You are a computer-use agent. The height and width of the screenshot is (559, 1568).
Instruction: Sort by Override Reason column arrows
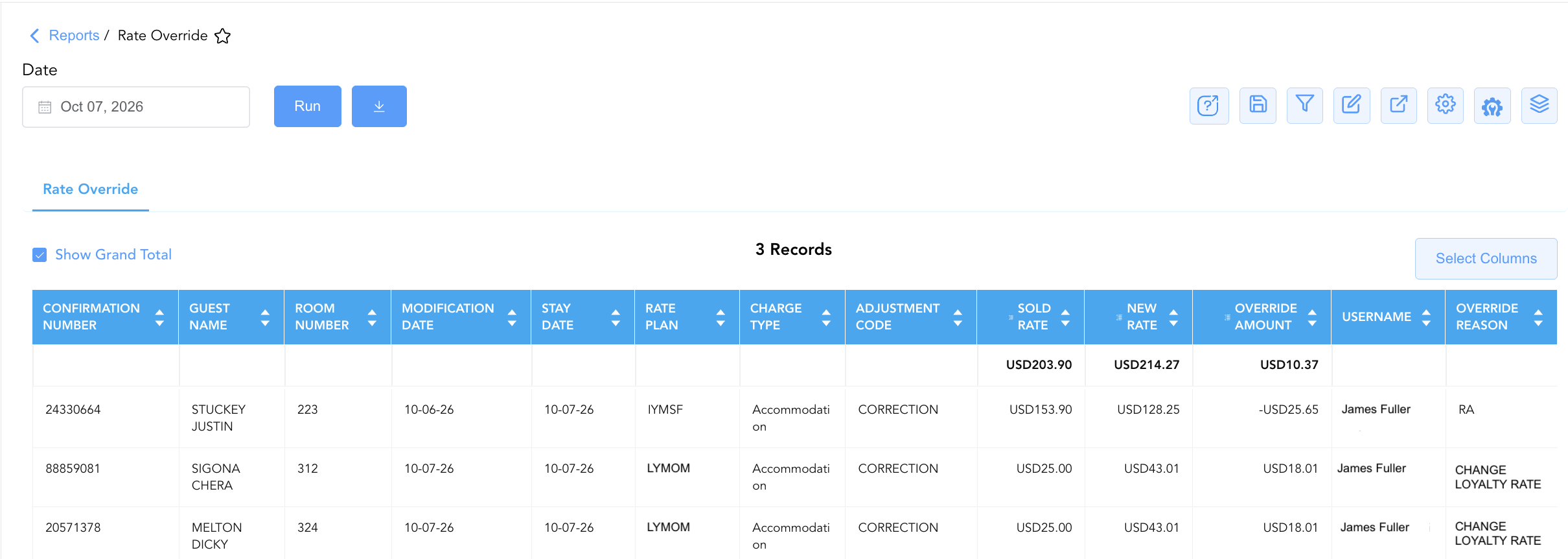[x=1538, y=317]
